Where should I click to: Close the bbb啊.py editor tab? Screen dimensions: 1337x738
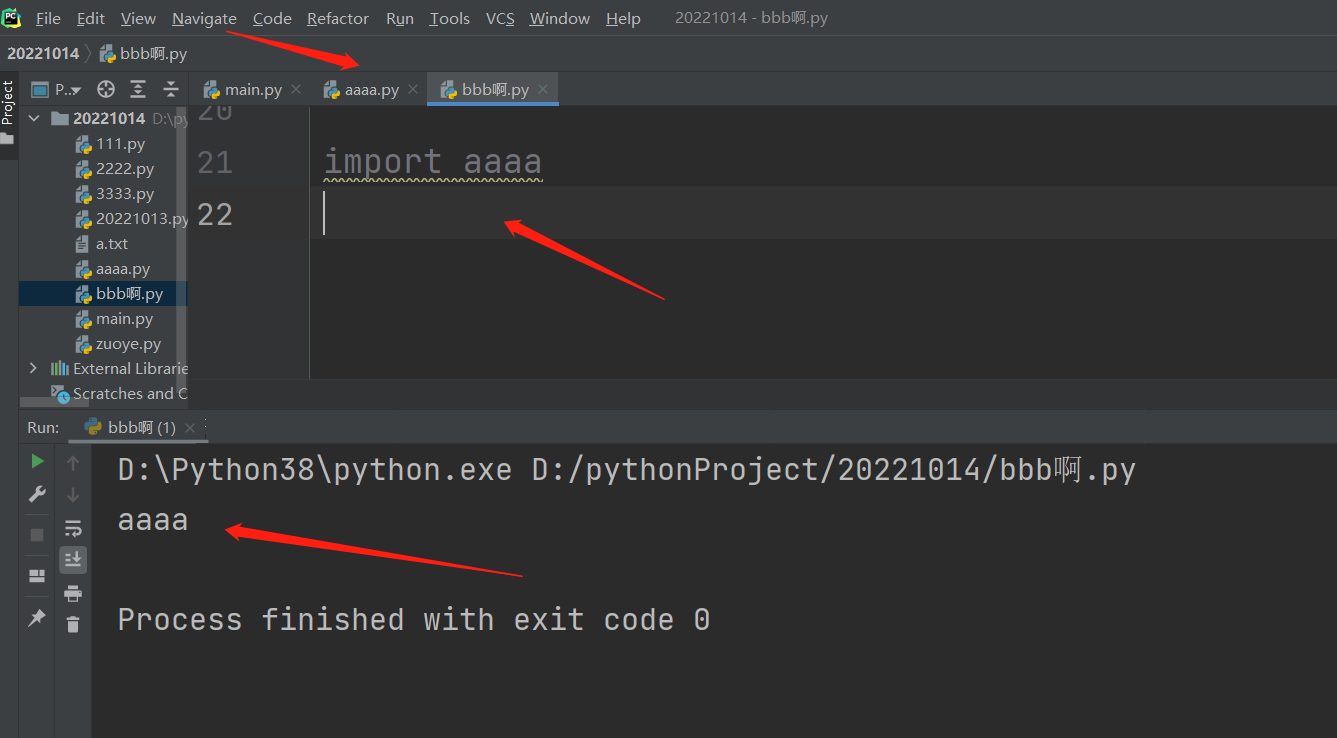point(543,89)
